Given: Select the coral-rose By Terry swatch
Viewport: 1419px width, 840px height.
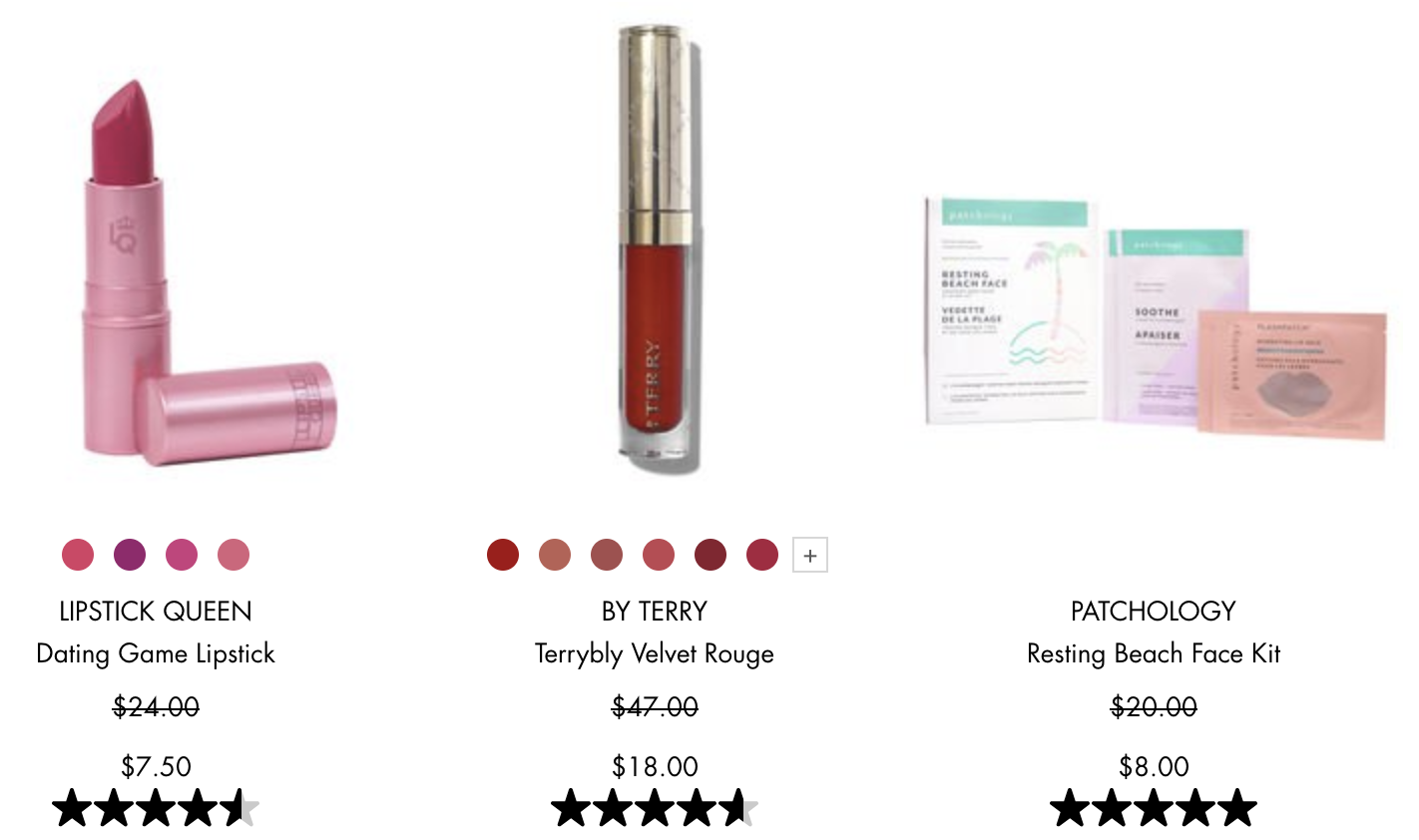Looking at the screenshot, I should point(659,554).
